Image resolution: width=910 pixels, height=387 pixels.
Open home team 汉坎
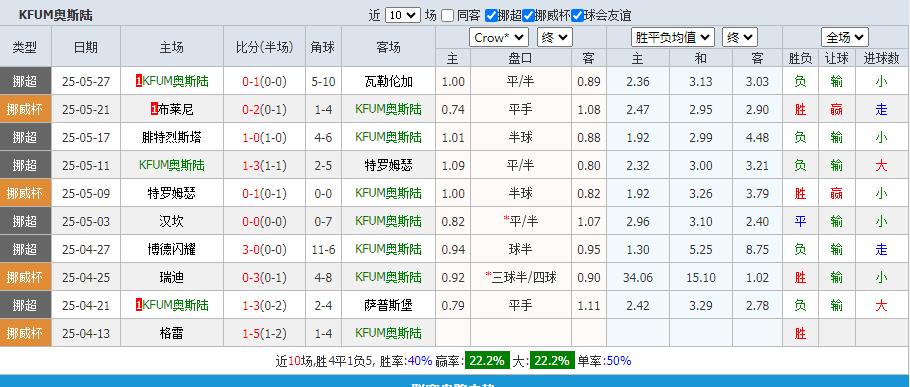tap(172, 221)
